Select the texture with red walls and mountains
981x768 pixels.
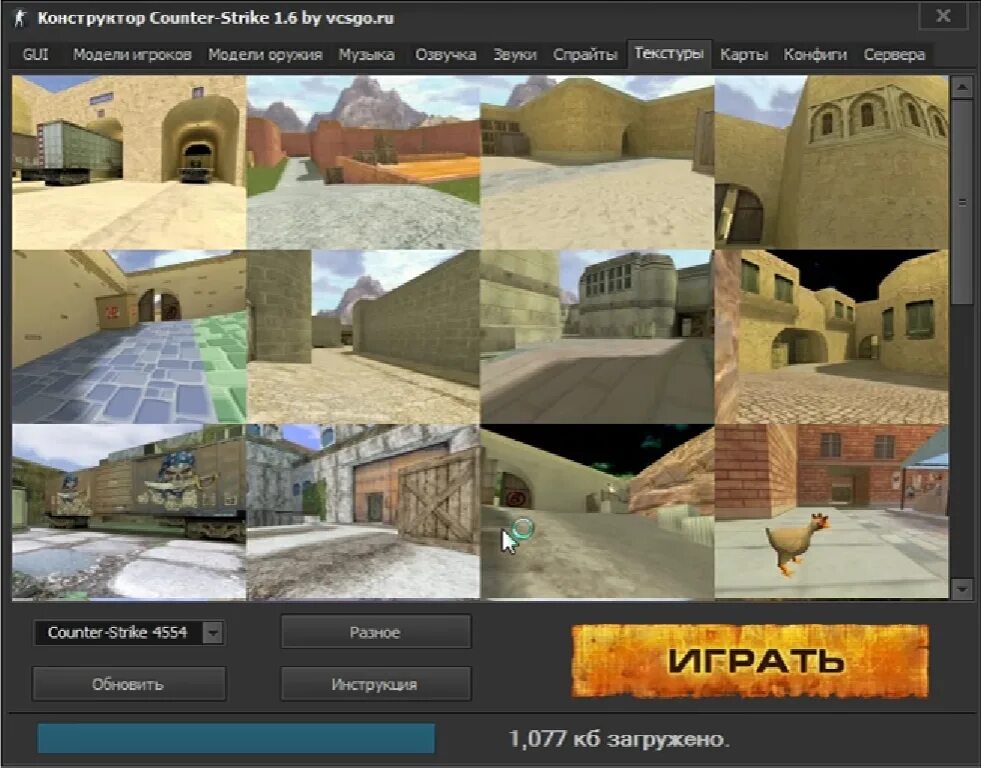[x=363, y=163]
